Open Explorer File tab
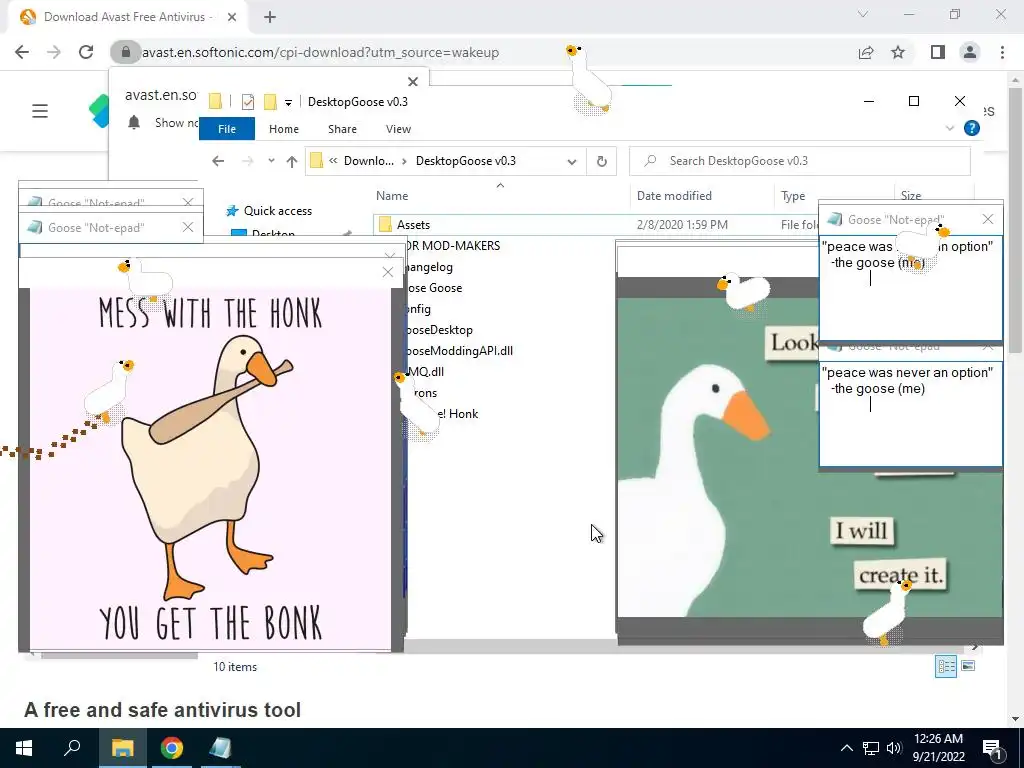 (227, 129)
